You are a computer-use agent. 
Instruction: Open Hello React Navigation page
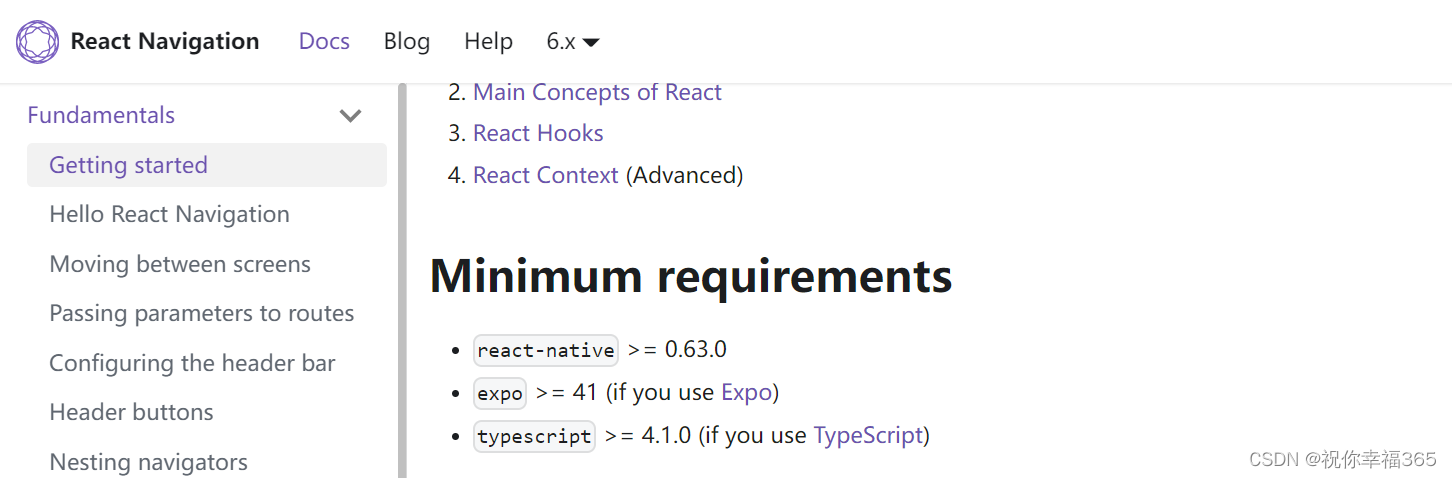pyautogui.click(x=169, y=214)
